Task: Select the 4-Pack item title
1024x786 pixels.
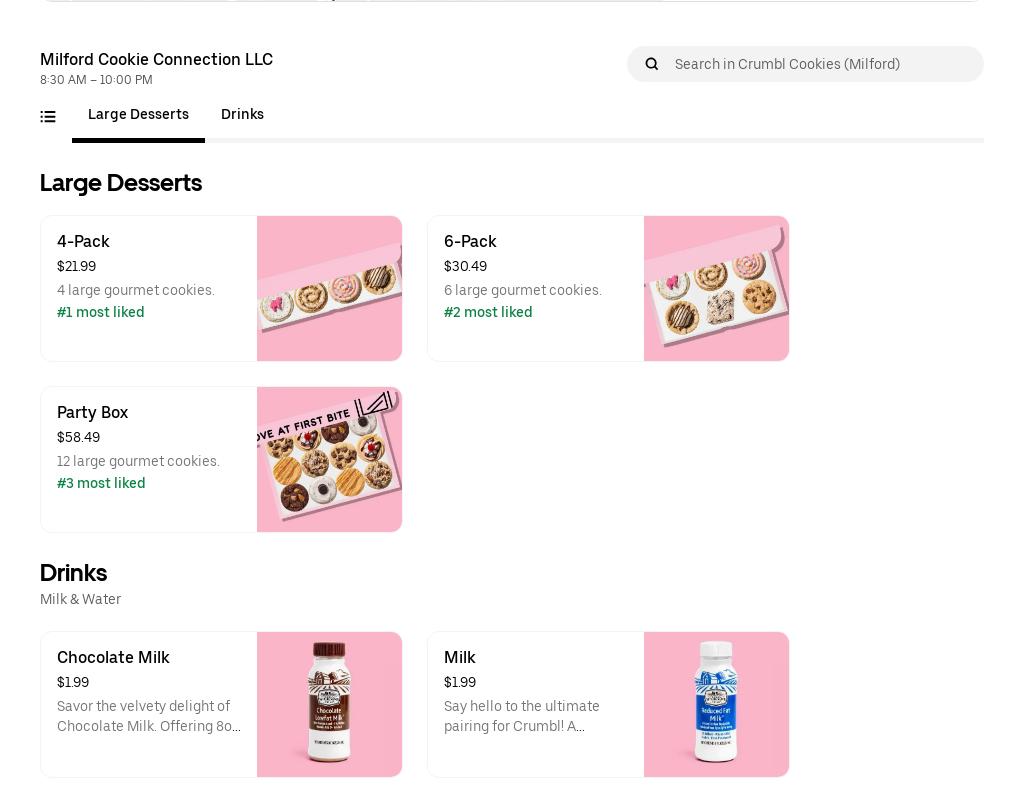Action: (83, 242)
